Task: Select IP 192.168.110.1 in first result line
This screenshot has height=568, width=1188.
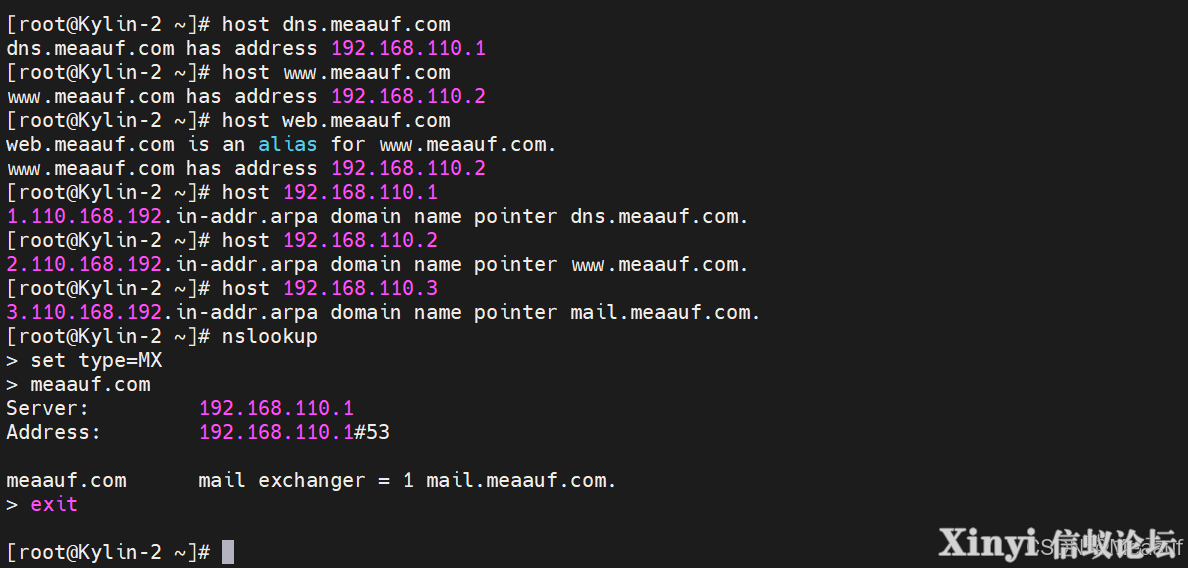Action: (x=408, y=49)
